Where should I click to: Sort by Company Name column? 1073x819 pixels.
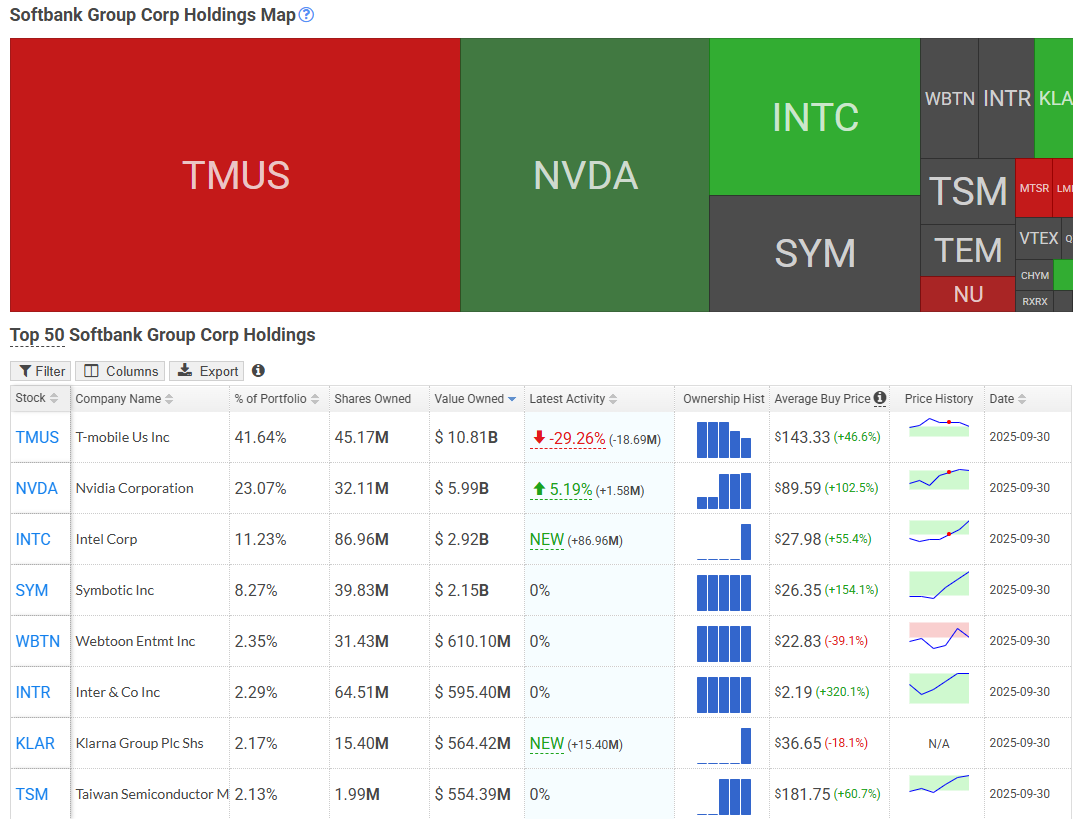[124, 399]
